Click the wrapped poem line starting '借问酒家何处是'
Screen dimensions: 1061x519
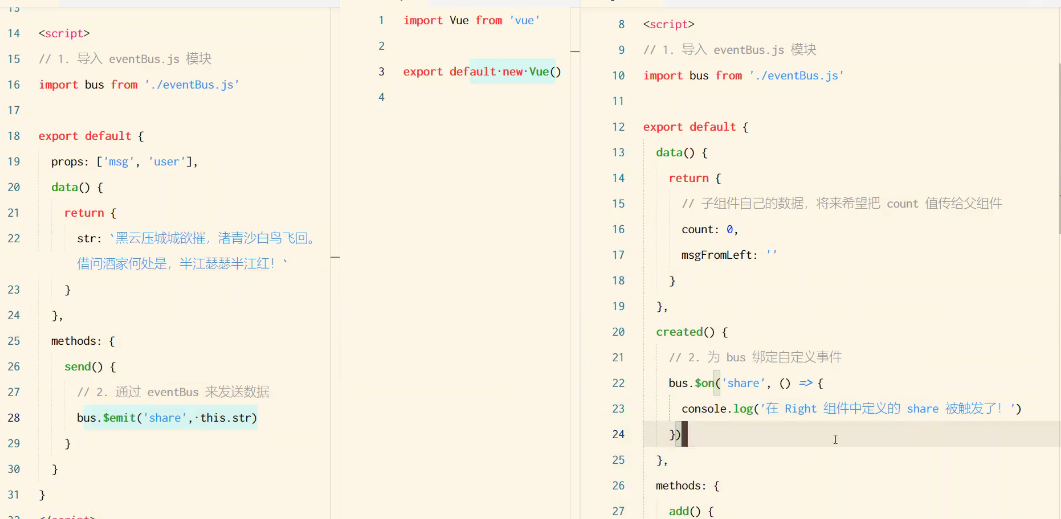tap(183, 264)
